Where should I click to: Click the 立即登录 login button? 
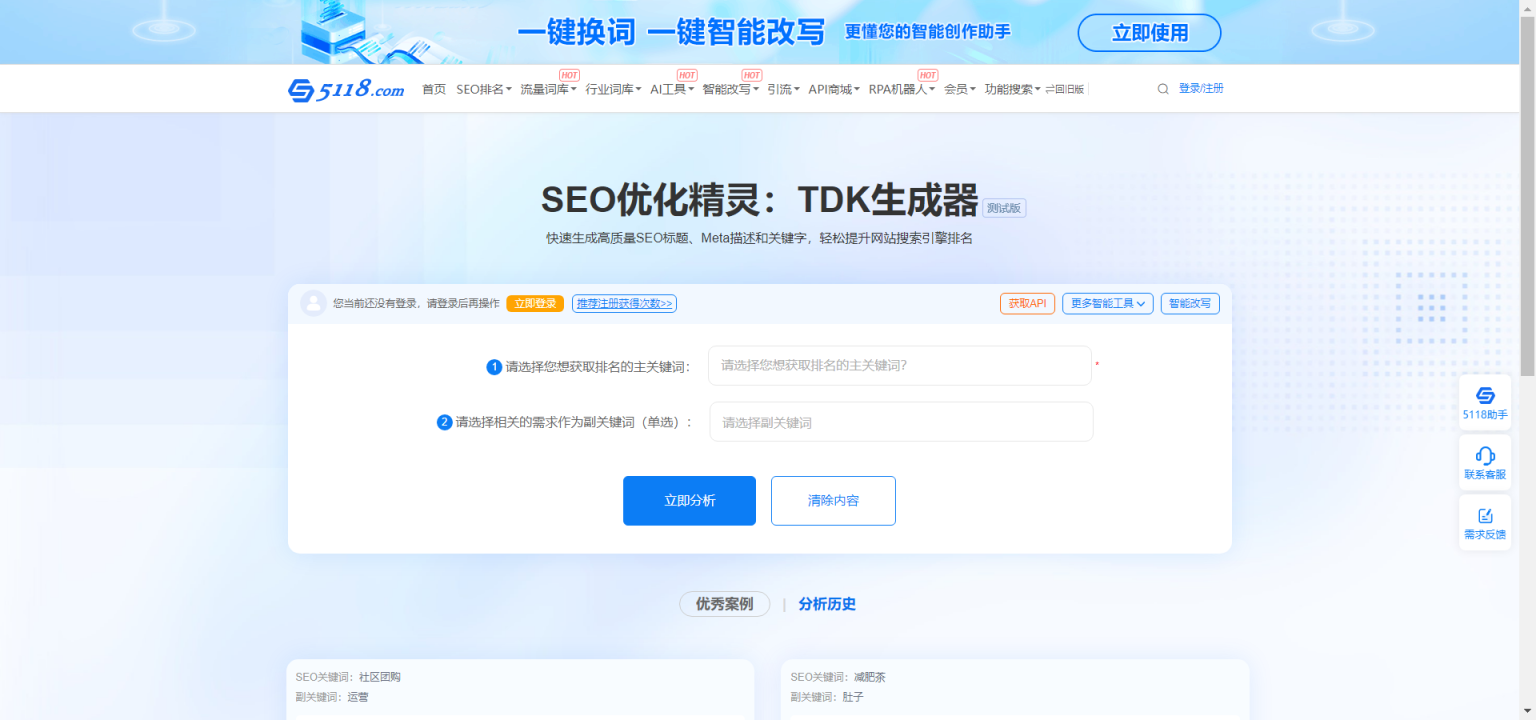pos(535,303)
